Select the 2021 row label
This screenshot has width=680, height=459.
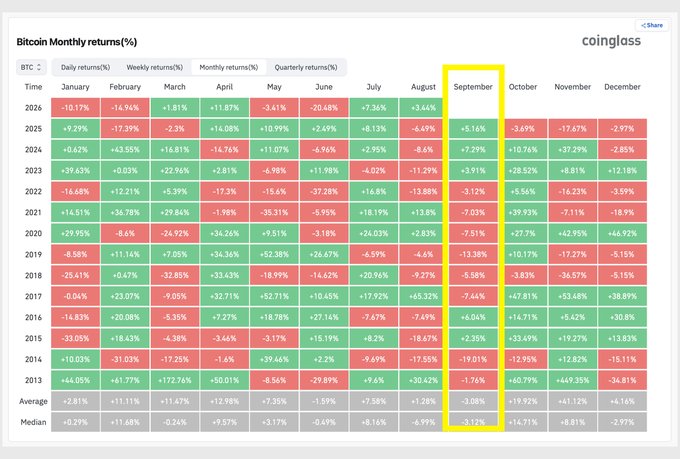33,213
